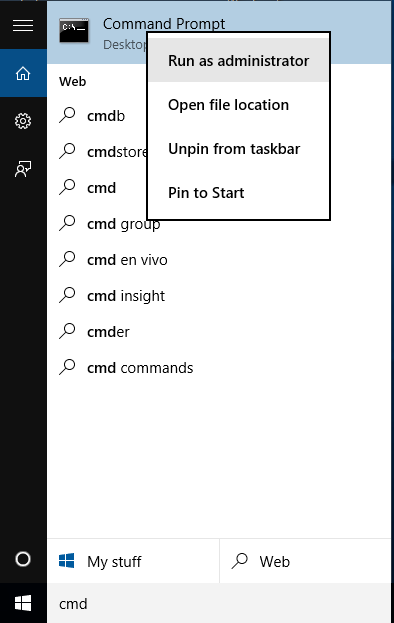Viewport: 394px width, 623px height.
Task: Open the Windows Start button
Action: [23, 603]
